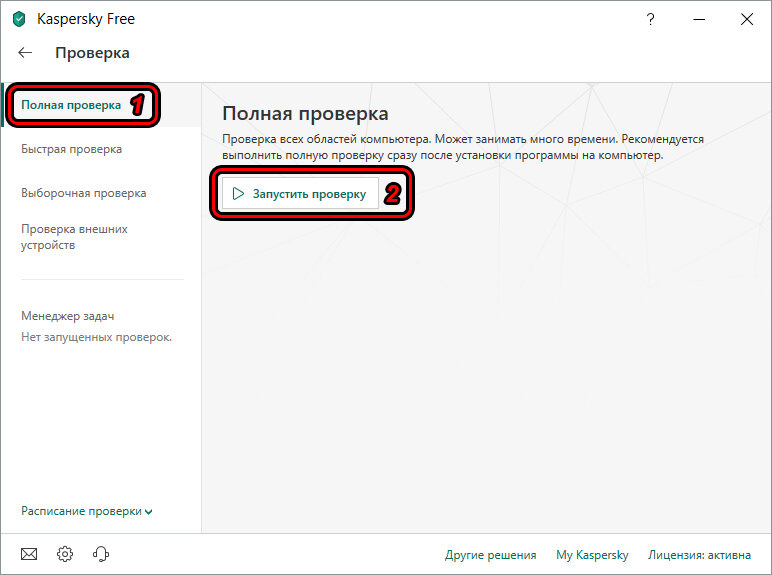The width and height of the screenshot is (772, 575).
Task: Select the Быстрая проверка tab
Action: [x=71, y=149]
